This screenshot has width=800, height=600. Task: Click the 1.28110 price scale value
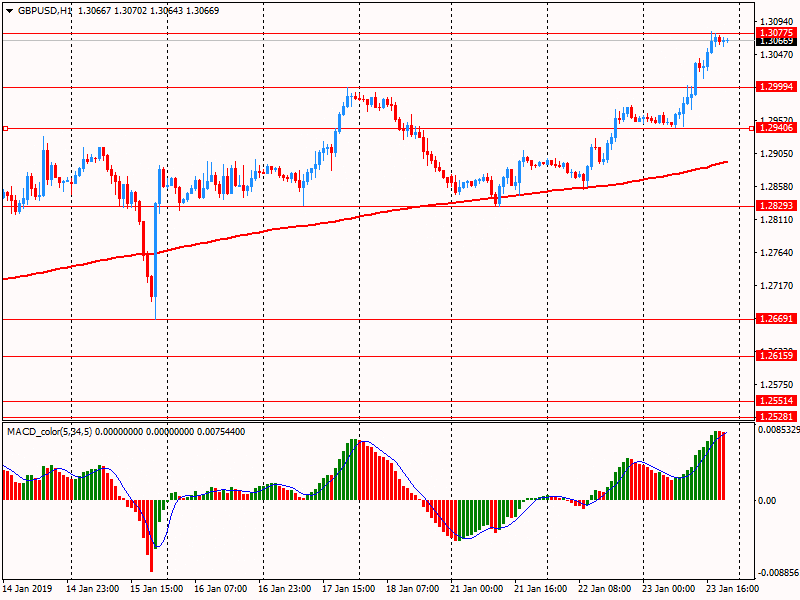coord(777,220)
